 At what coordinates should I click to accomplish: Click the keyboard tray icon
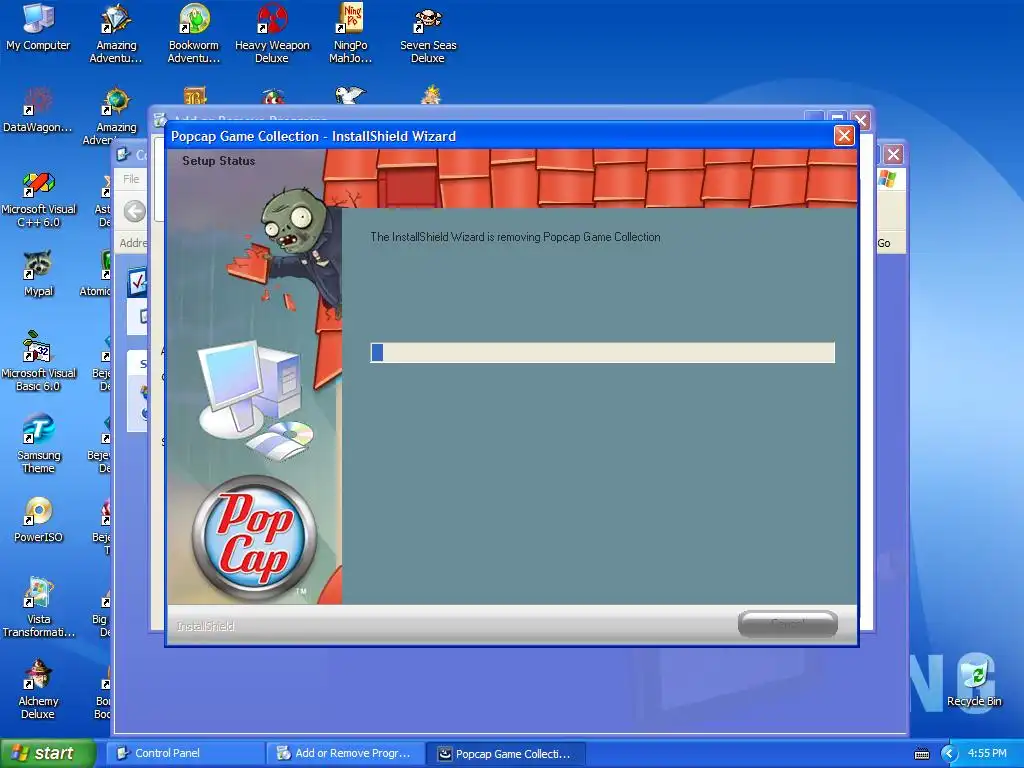pyautogui.click(x=921, y=754)
